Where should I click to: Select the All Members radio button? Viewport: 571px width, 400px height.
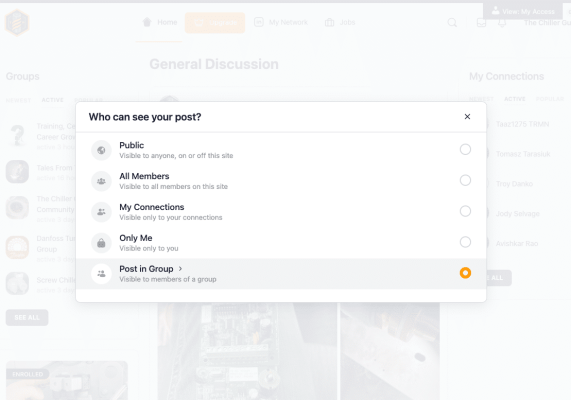click(x=465, y=180)
